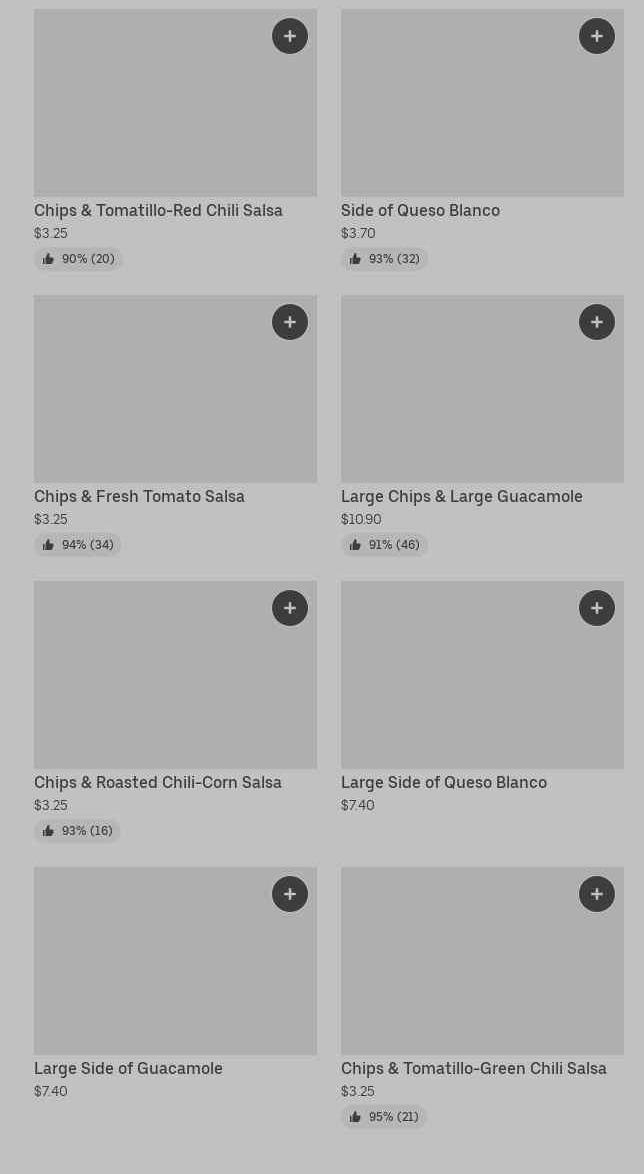Open Chips & Tomatillo-Red Chili Salsa item name
This screenshot has width=644, height=1174.
coord(158,211)
